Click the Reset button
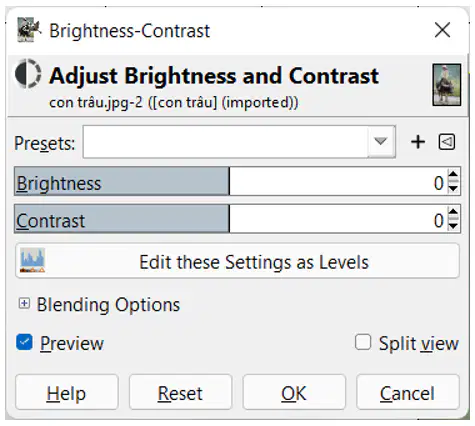 [180, 392]
